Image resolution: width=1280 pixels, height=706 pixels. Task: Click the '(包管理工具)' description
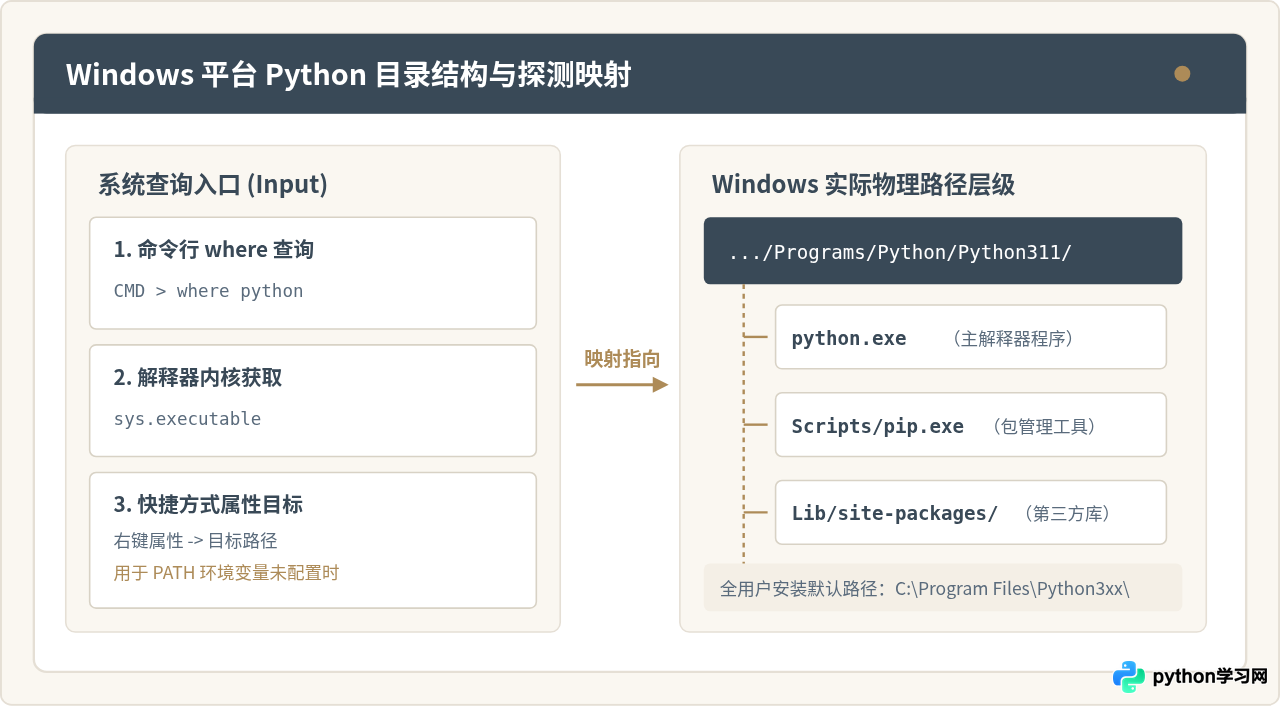click(1045, 427)
